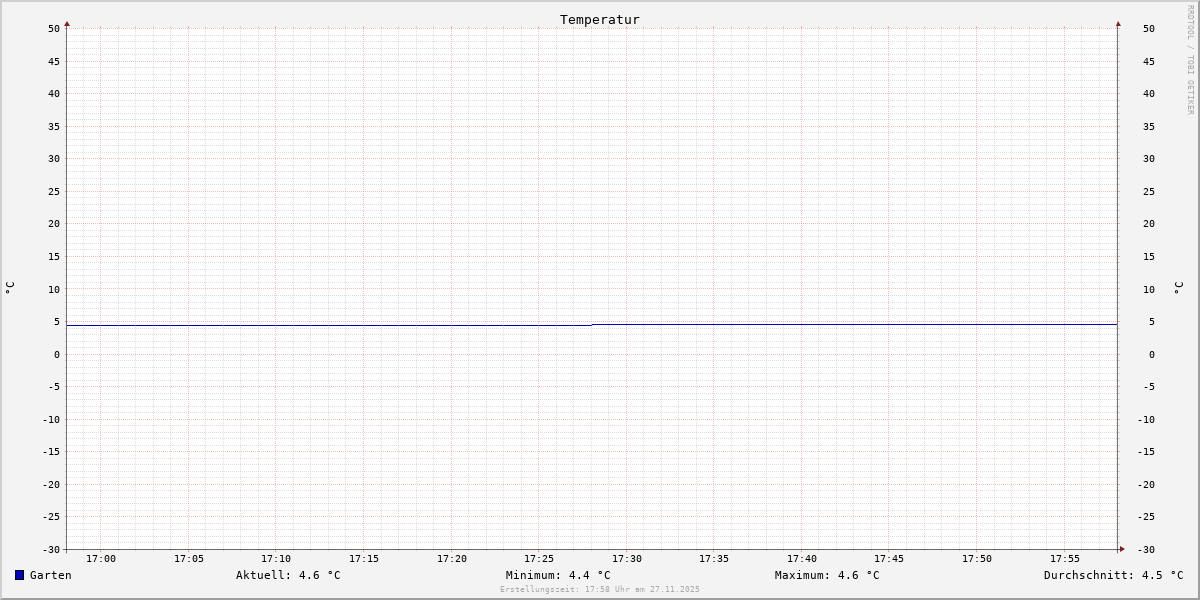
Task: Click the red arrow at the time axis end
Action: pos(1122,549)
